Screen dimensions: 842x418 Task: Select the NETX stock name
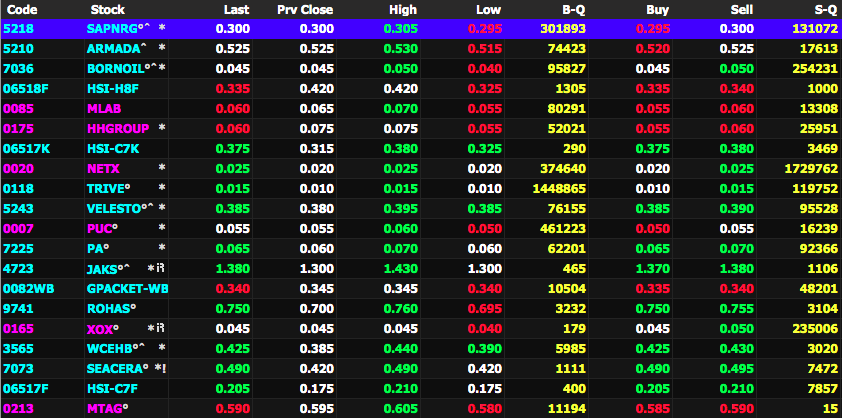(103, 169)
